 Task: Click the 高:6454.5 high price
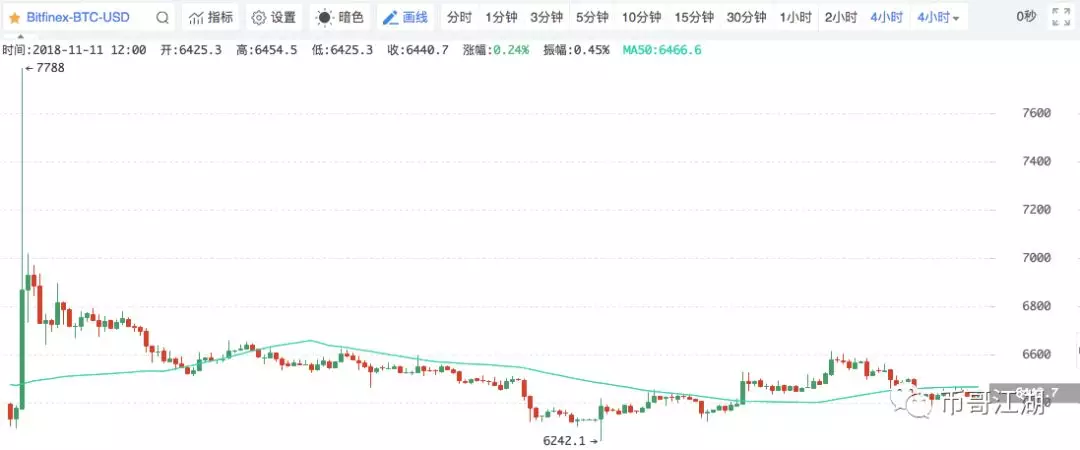(267, 50)
